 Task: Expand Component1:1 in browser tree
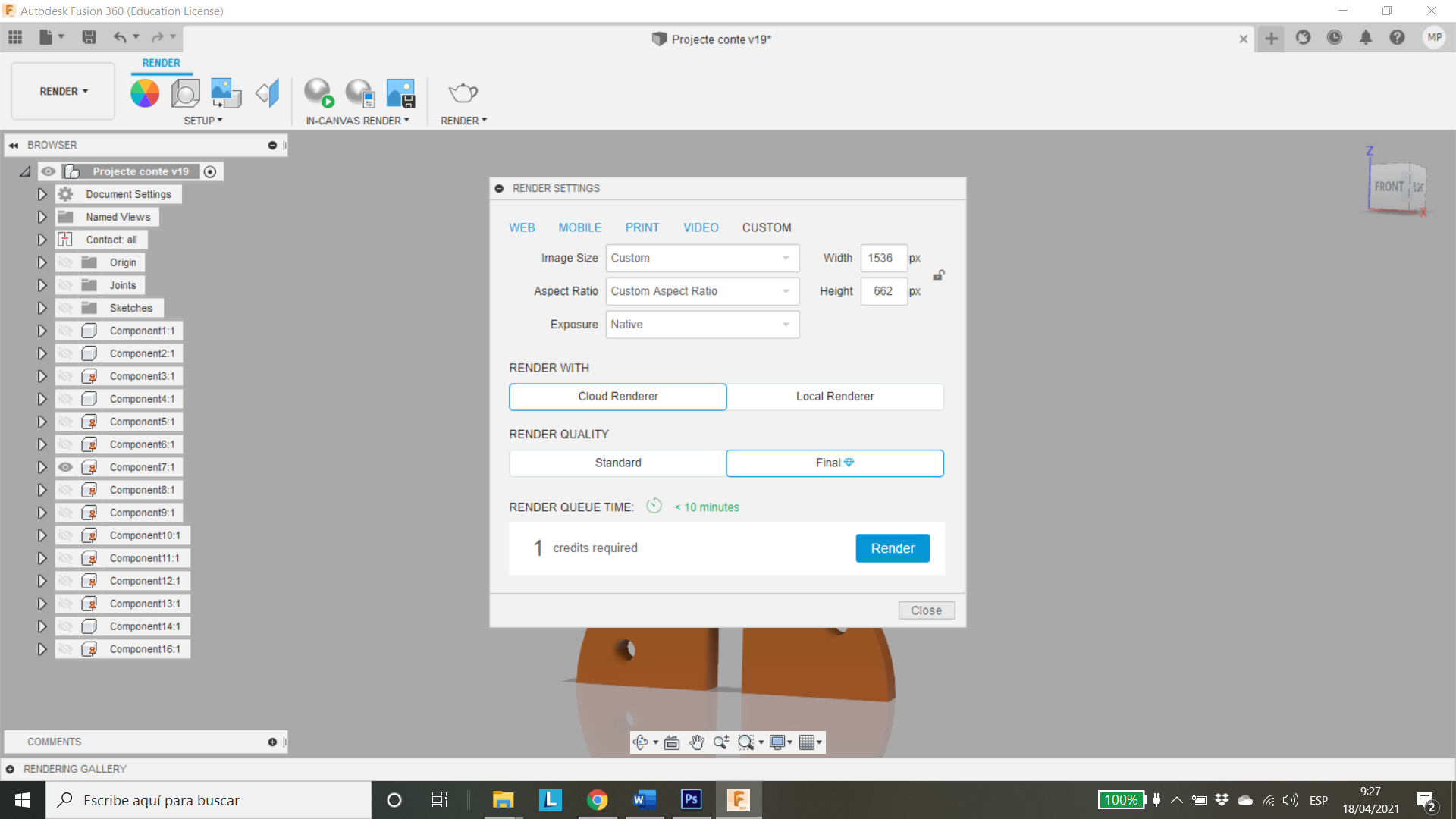point(41,330)
